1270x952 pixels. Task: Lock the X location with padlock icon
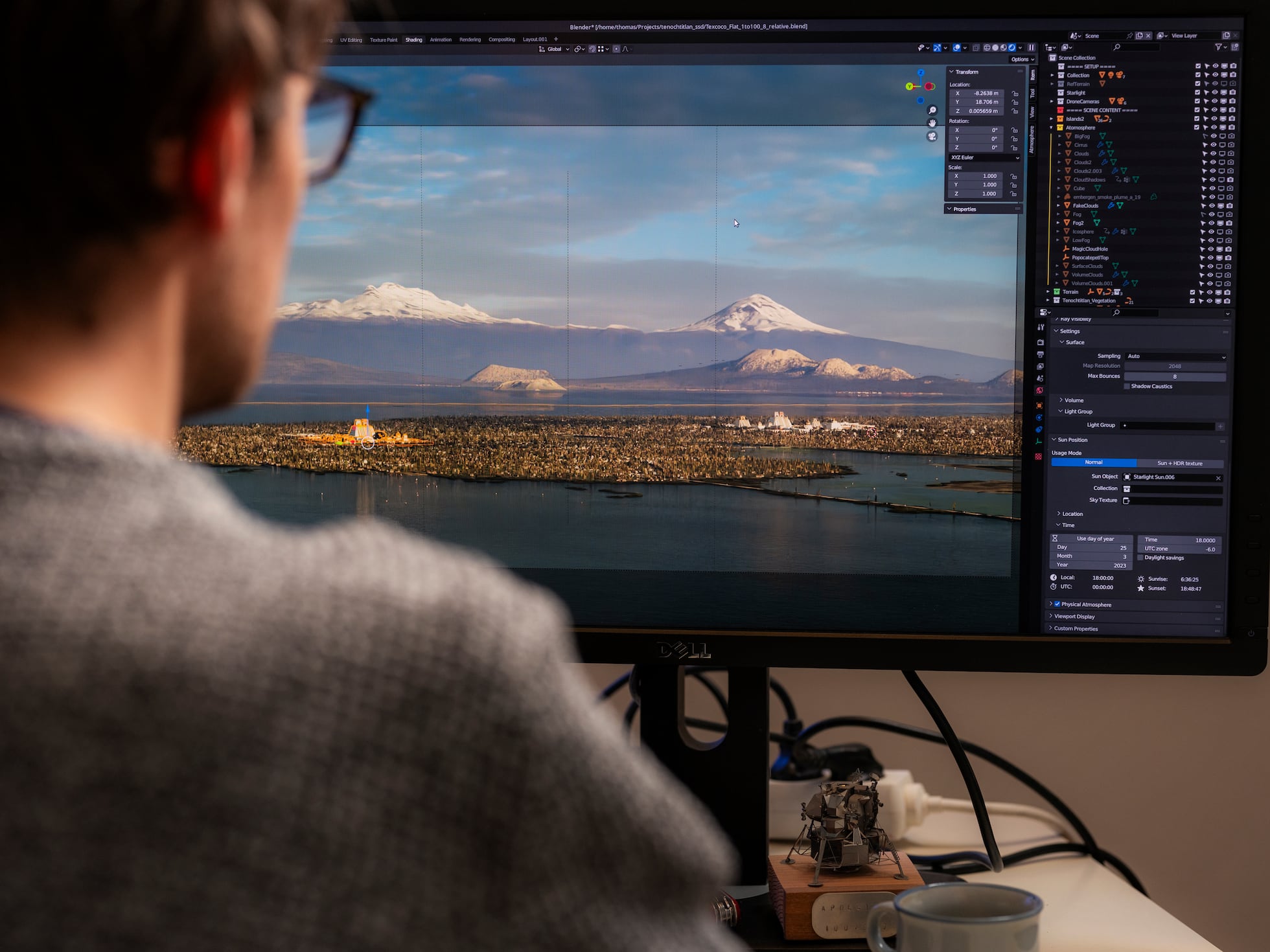tap(1015, 94)
